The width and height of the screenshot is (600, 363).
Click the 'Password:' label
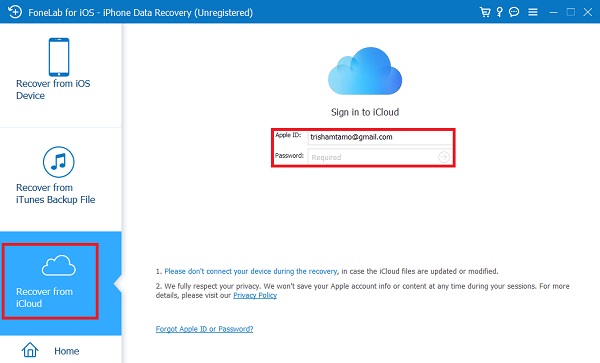coord(289,156)
